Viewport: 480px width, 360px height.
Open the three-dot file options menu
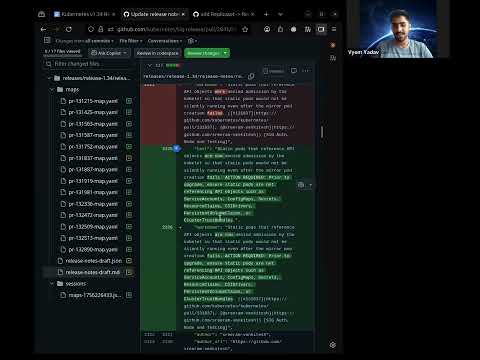(x=306, y=71)
